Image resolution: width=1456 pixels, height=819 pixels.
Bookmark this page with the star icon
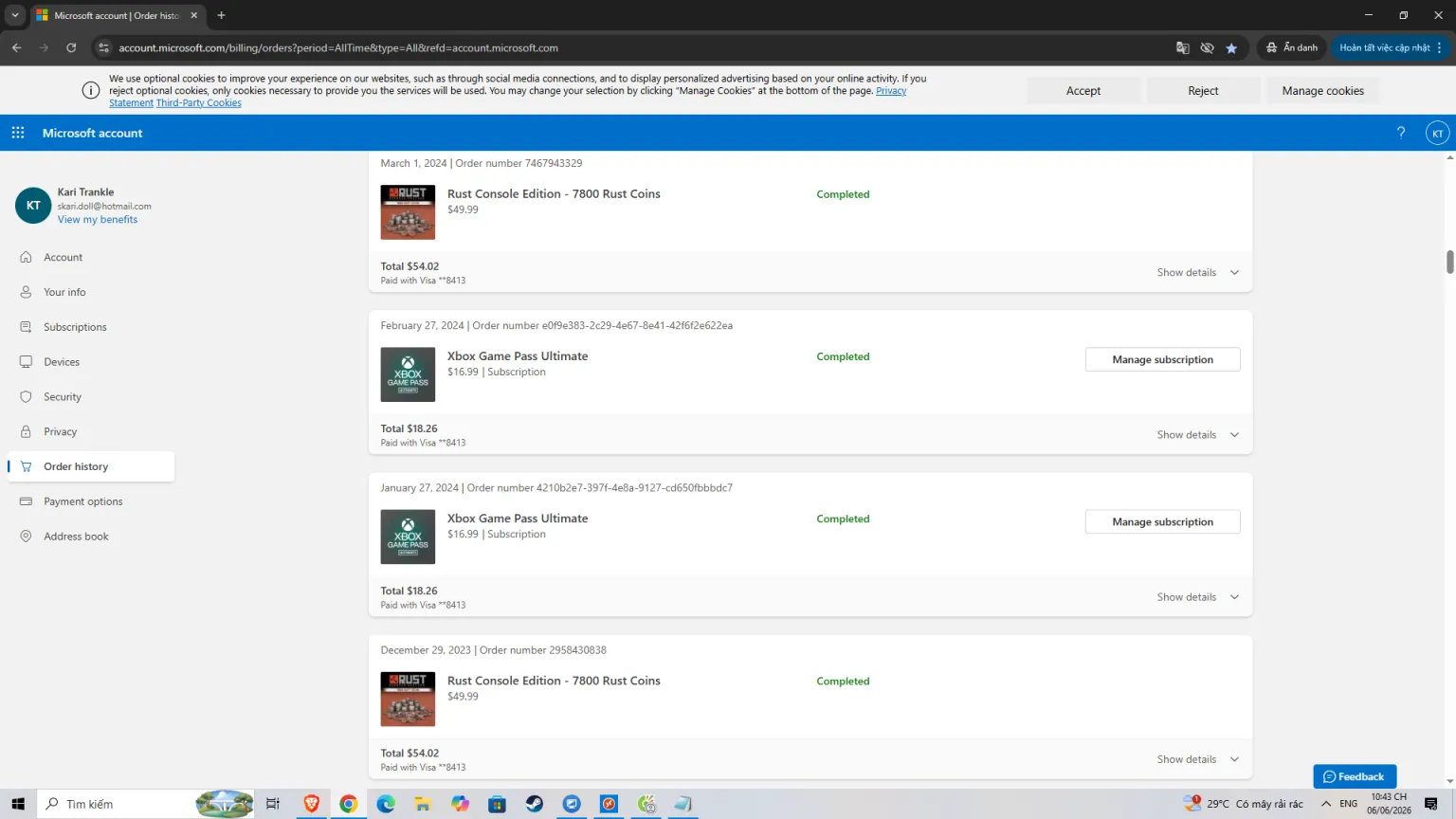(x=1231, y=47)
